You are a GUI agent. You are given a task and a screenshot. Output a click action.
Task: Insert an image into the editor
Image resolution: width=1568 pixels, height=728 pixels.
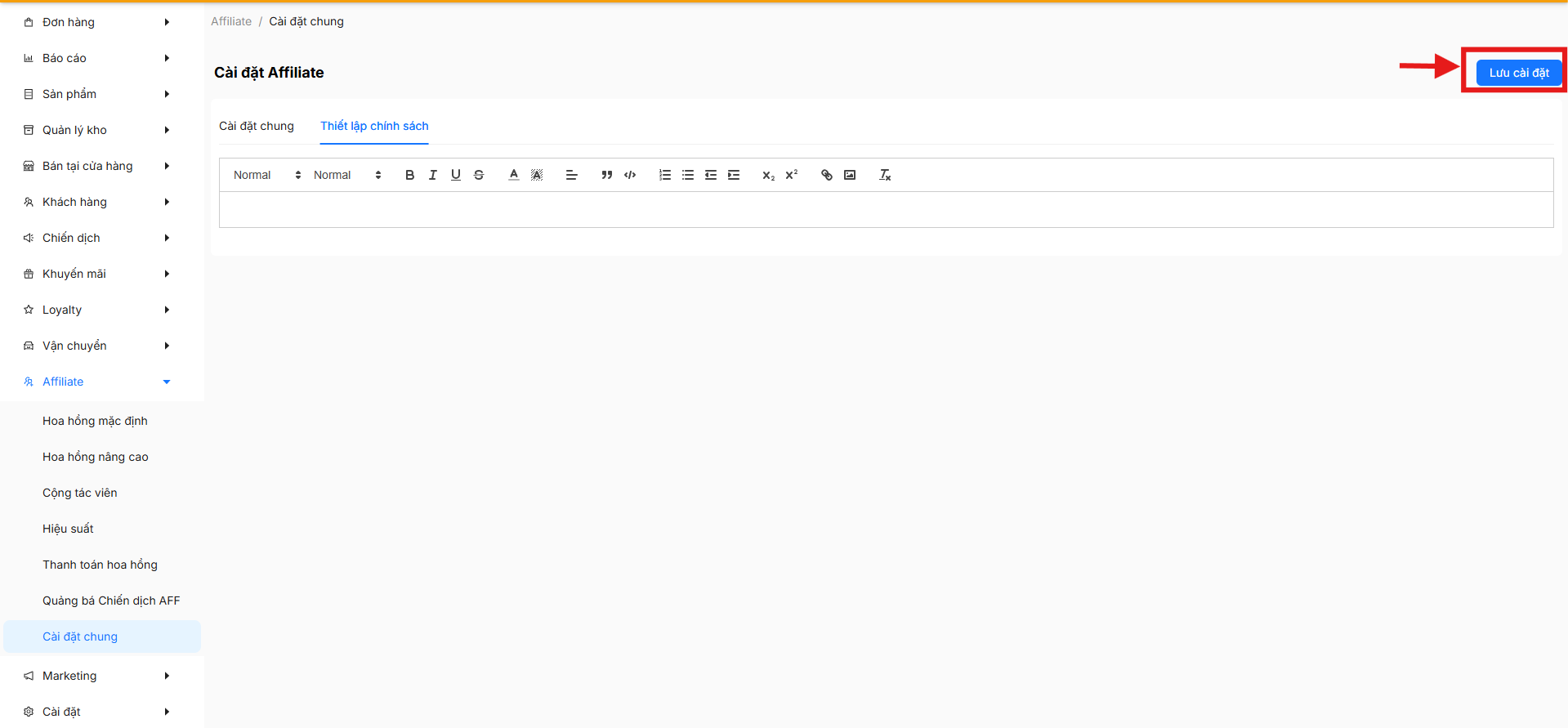pyautogui.click(x=850, y=175)
